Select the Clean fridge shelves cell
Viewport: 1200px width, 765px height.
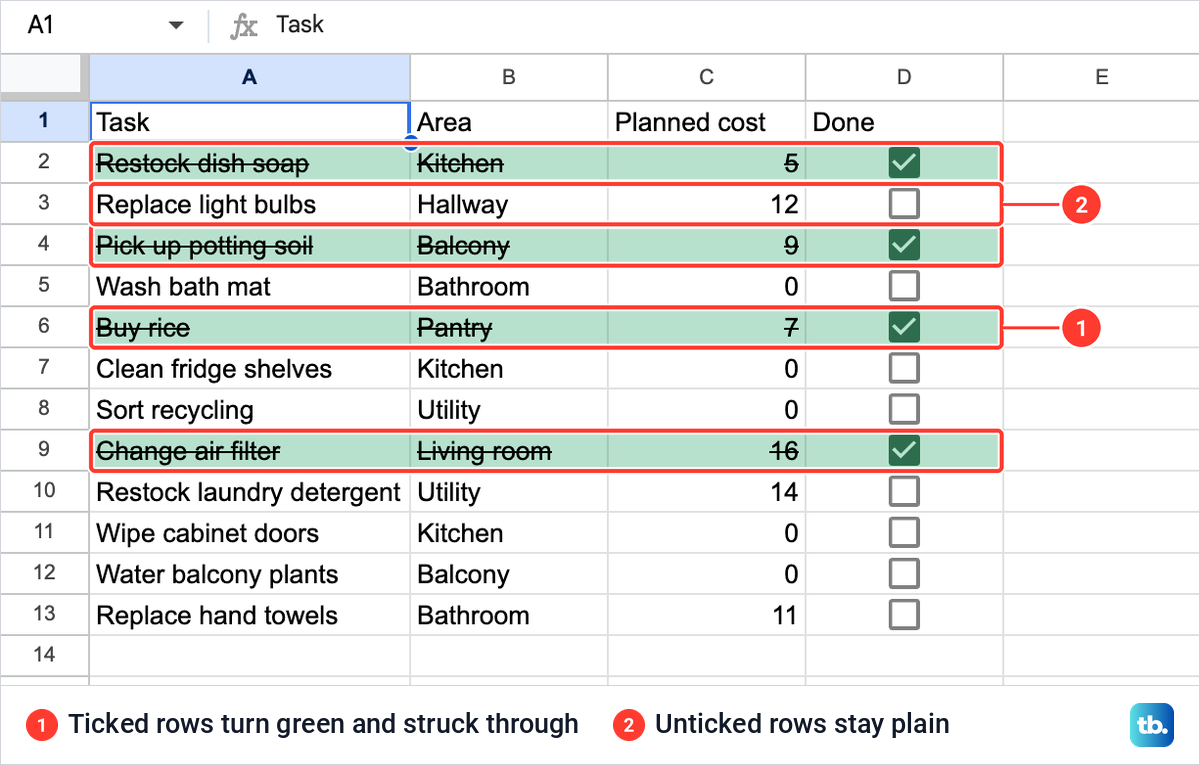250,368
